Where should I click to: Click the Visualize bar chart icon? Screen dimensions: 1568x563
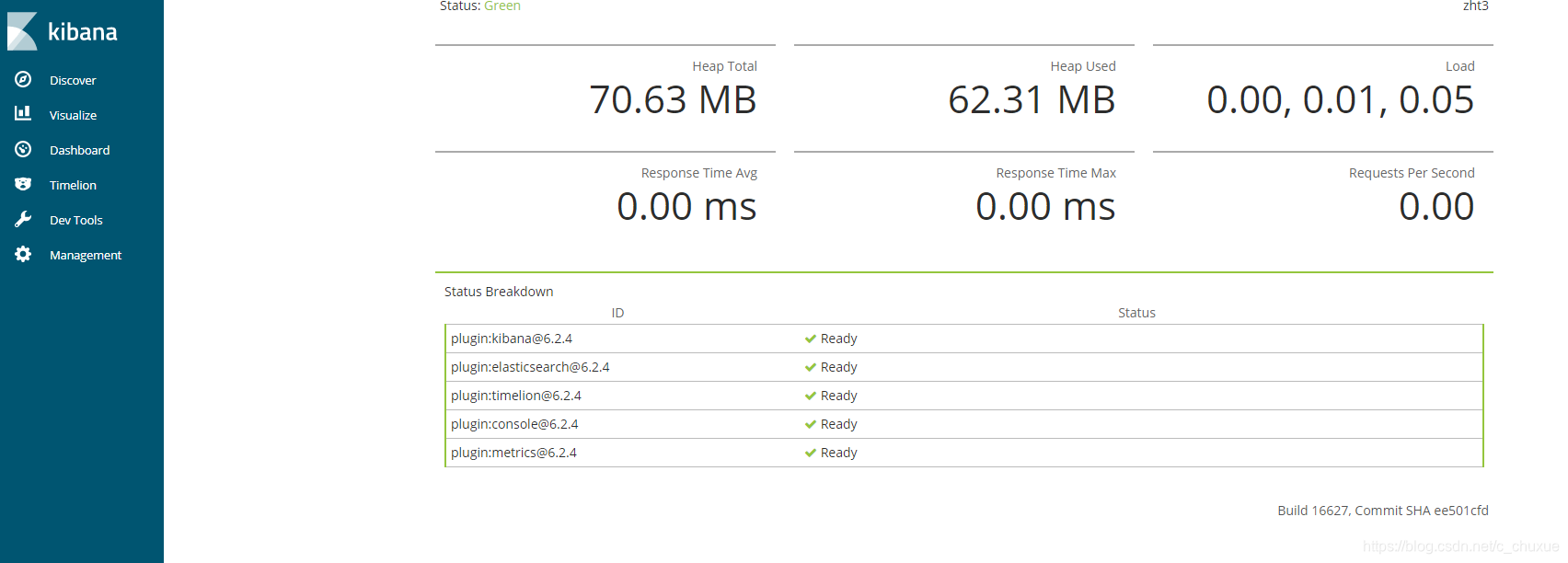(x=23, y=113)
